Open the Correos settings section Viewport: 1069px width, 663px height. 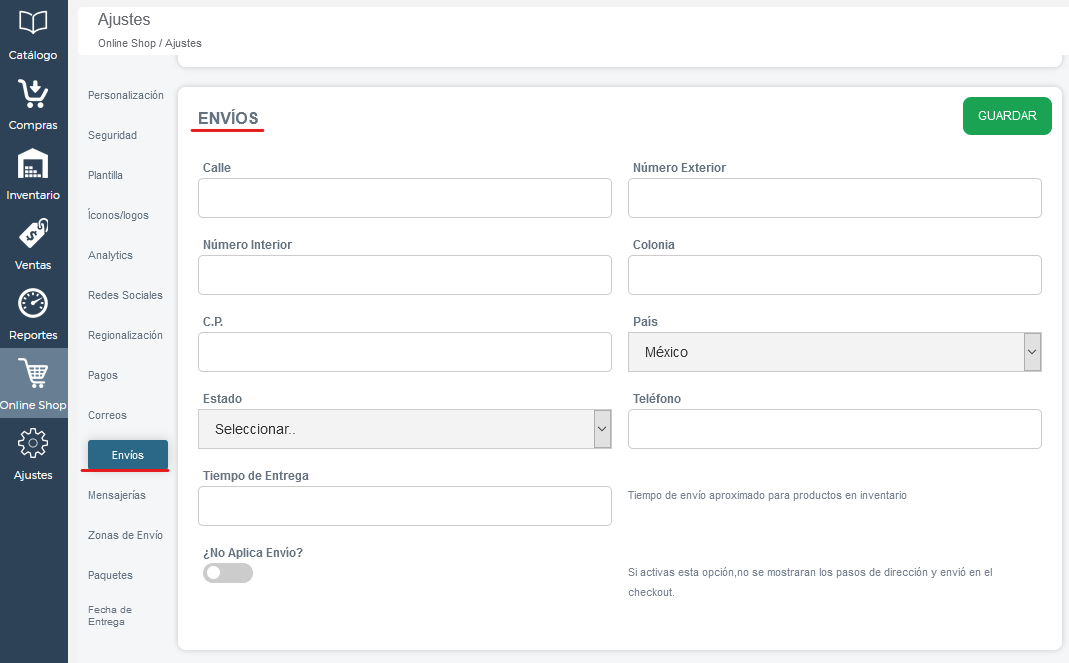coord(107,415)
